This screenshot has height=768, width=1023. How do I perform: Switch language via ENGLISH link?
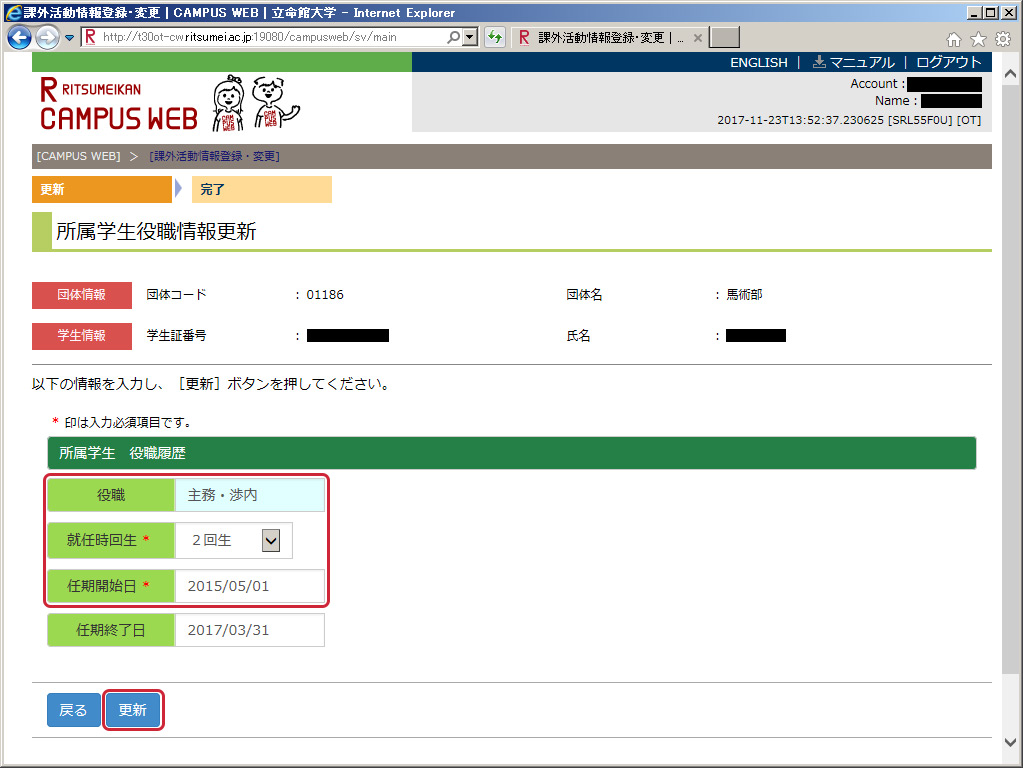pos(758,62)
